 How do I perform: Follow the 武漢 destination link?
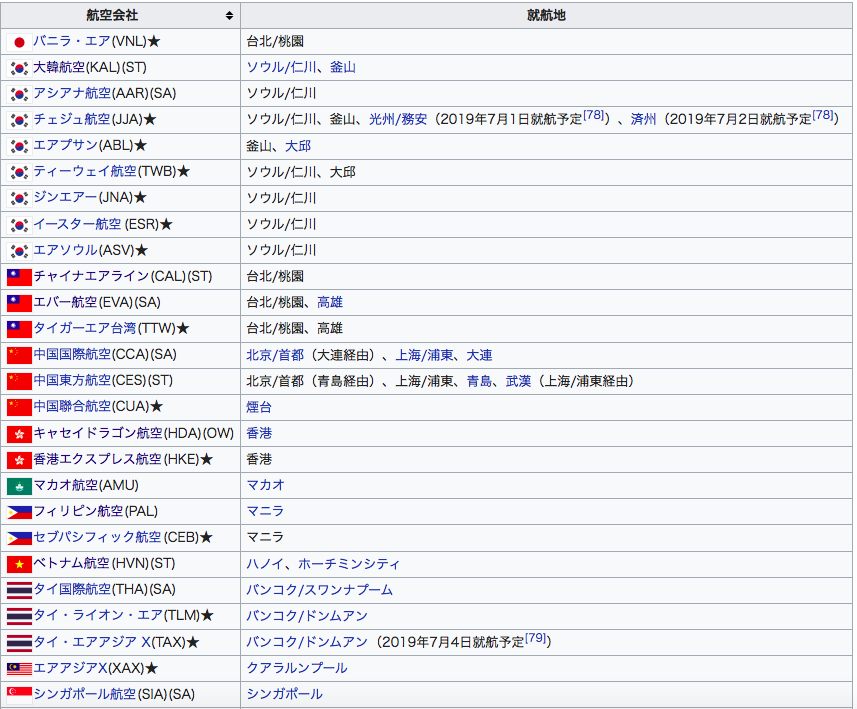tap(518, 381)
